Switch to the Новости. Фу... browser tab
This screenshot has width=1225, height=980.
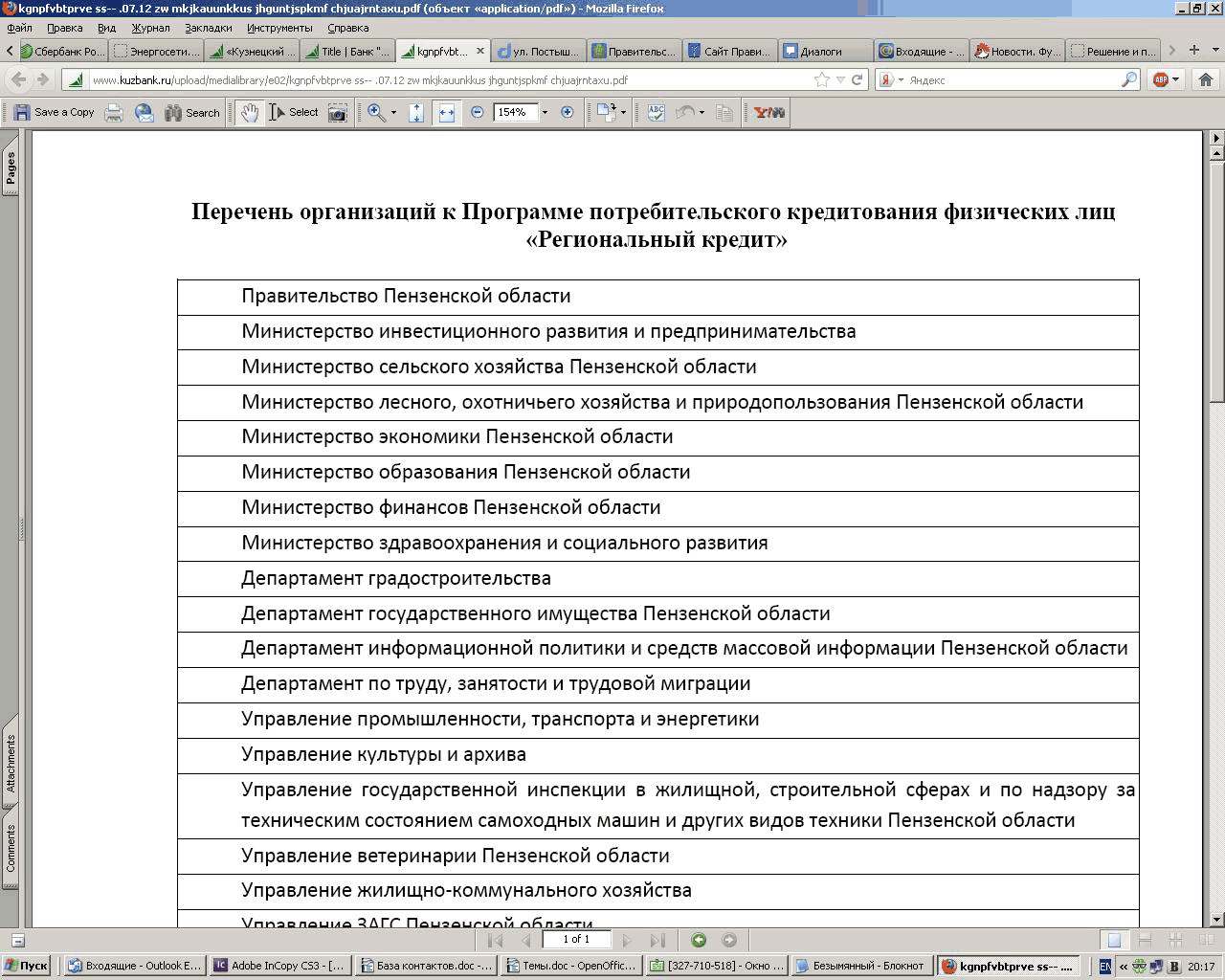(1017, 51)
